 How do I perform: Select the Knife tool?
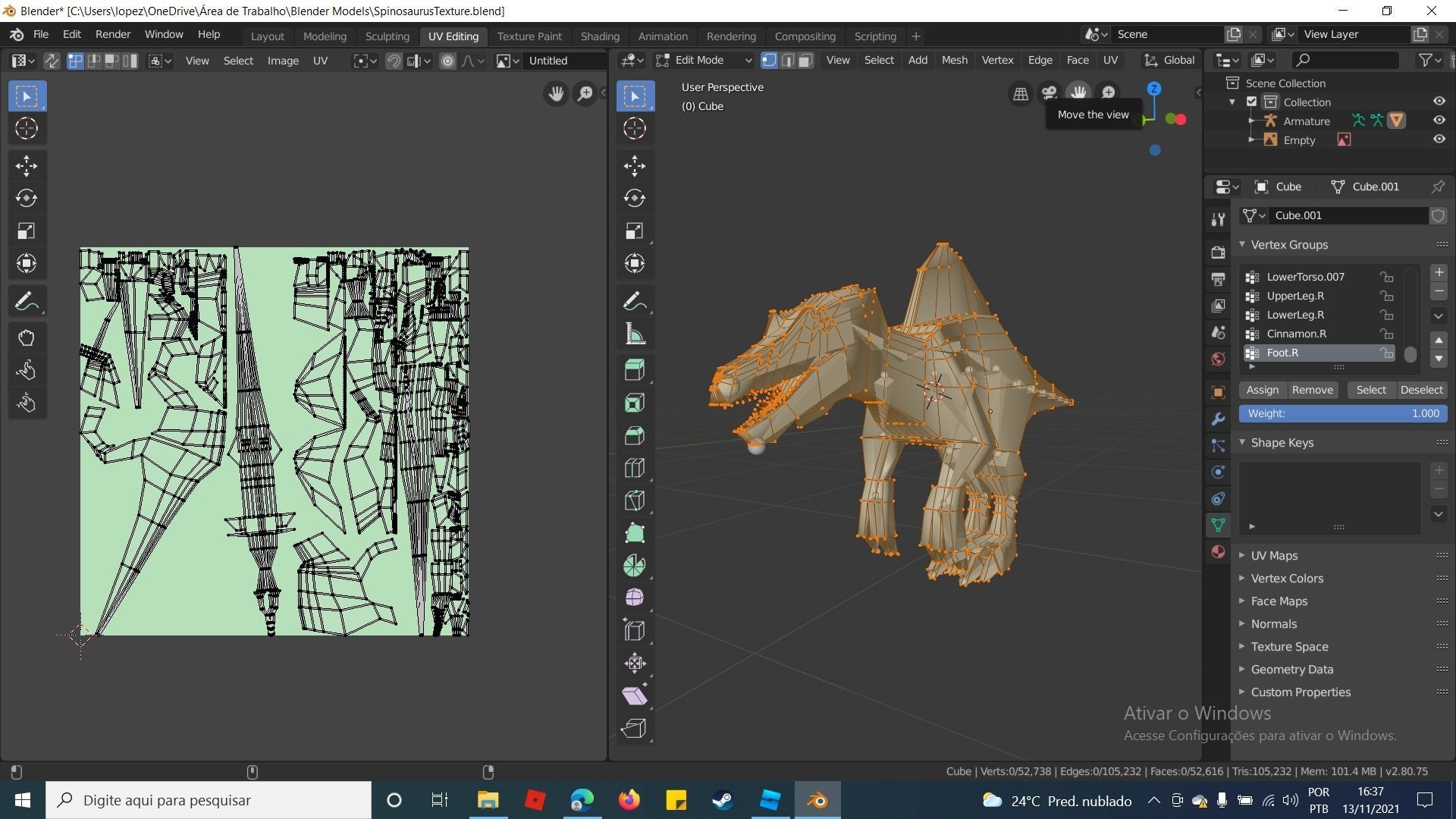(x=635, y=500)
